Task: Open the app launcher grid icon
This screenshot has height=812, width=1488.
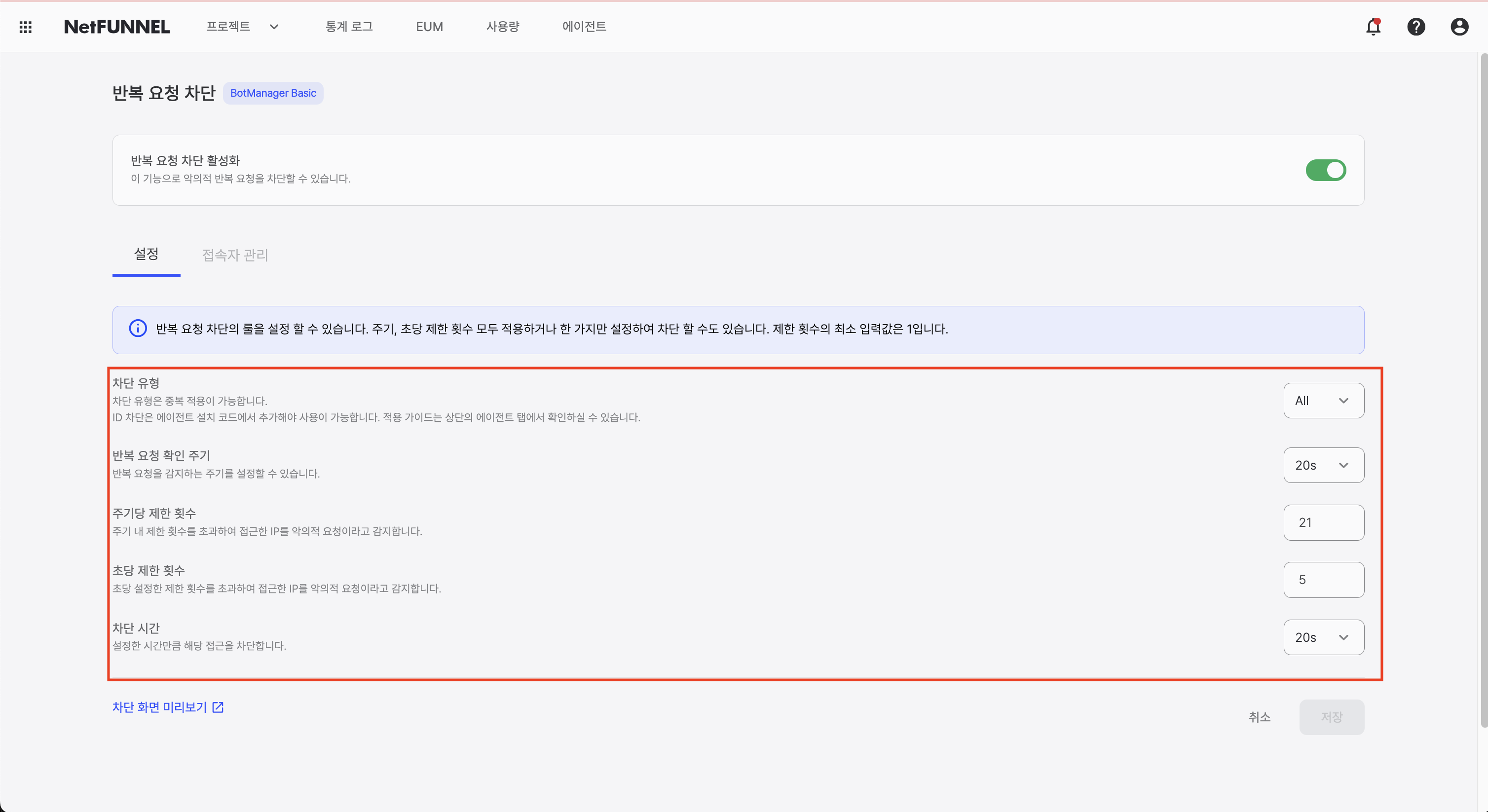Action: click(26, 27)
